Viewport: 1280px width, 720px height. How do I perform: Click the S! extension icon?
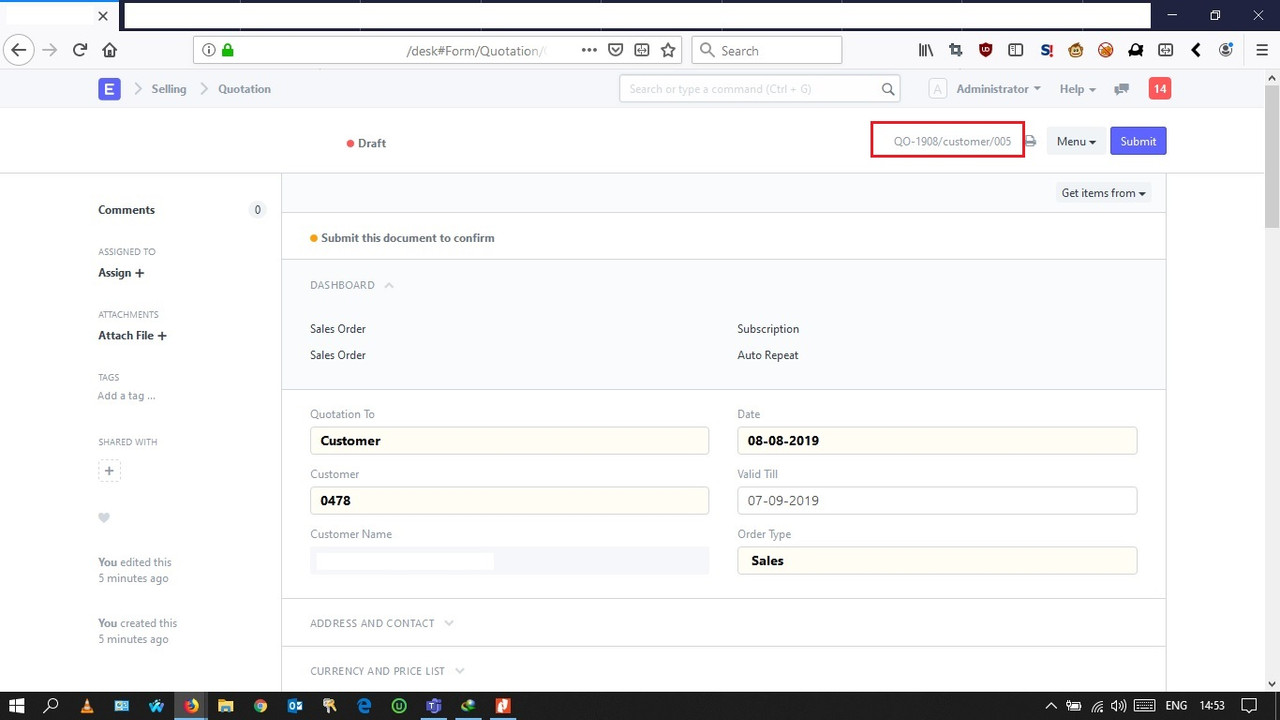tap(1046, 50)
